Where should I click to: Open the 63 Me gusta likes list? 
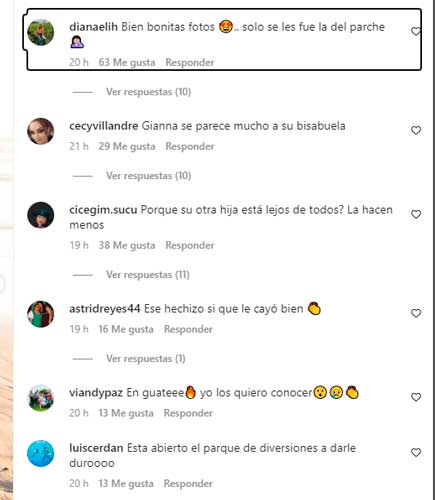click(x=127, y=62)
